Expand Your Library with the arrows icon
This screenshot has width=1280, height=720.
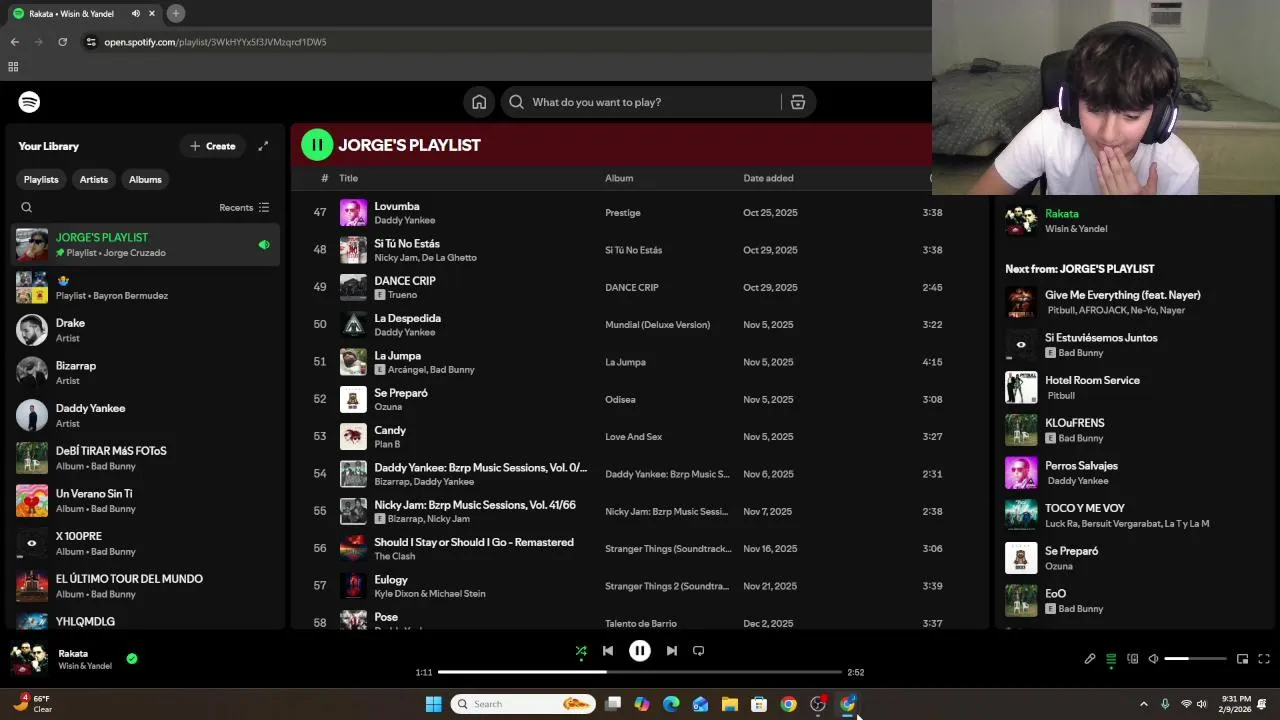tap(263, 146)
